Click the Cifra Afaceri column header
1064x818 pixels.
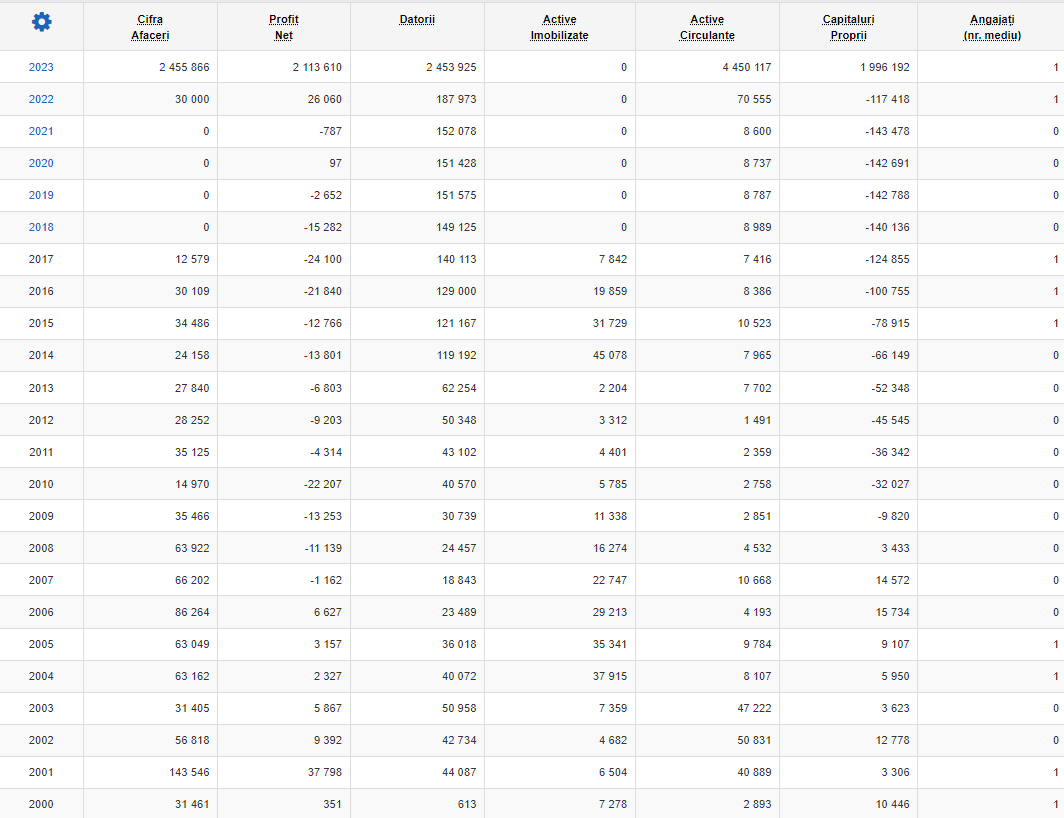pos(150,27)
